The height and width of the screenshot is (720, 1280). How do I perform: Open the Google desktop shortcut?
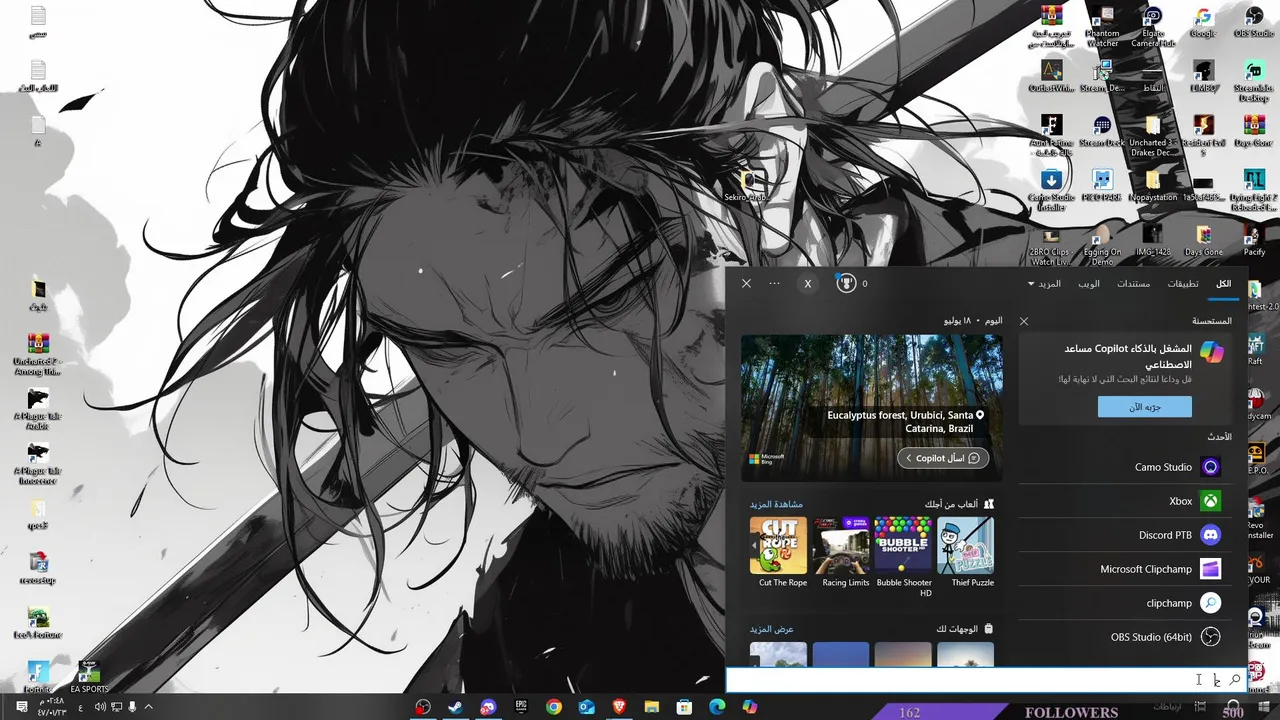(1203, 23)
